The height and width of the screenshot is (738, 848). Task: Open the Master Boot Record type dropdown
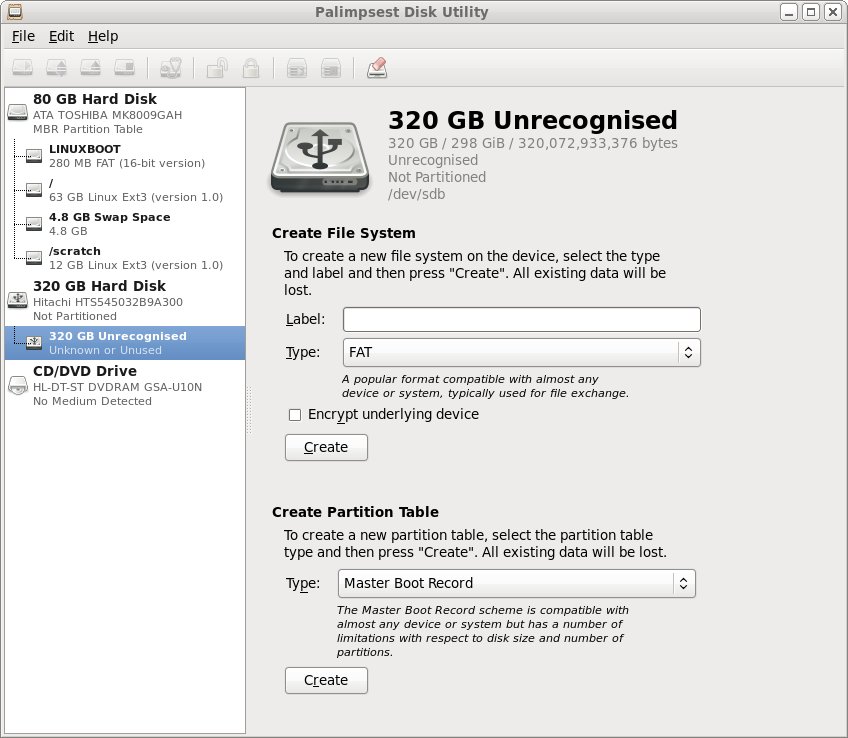517,583
